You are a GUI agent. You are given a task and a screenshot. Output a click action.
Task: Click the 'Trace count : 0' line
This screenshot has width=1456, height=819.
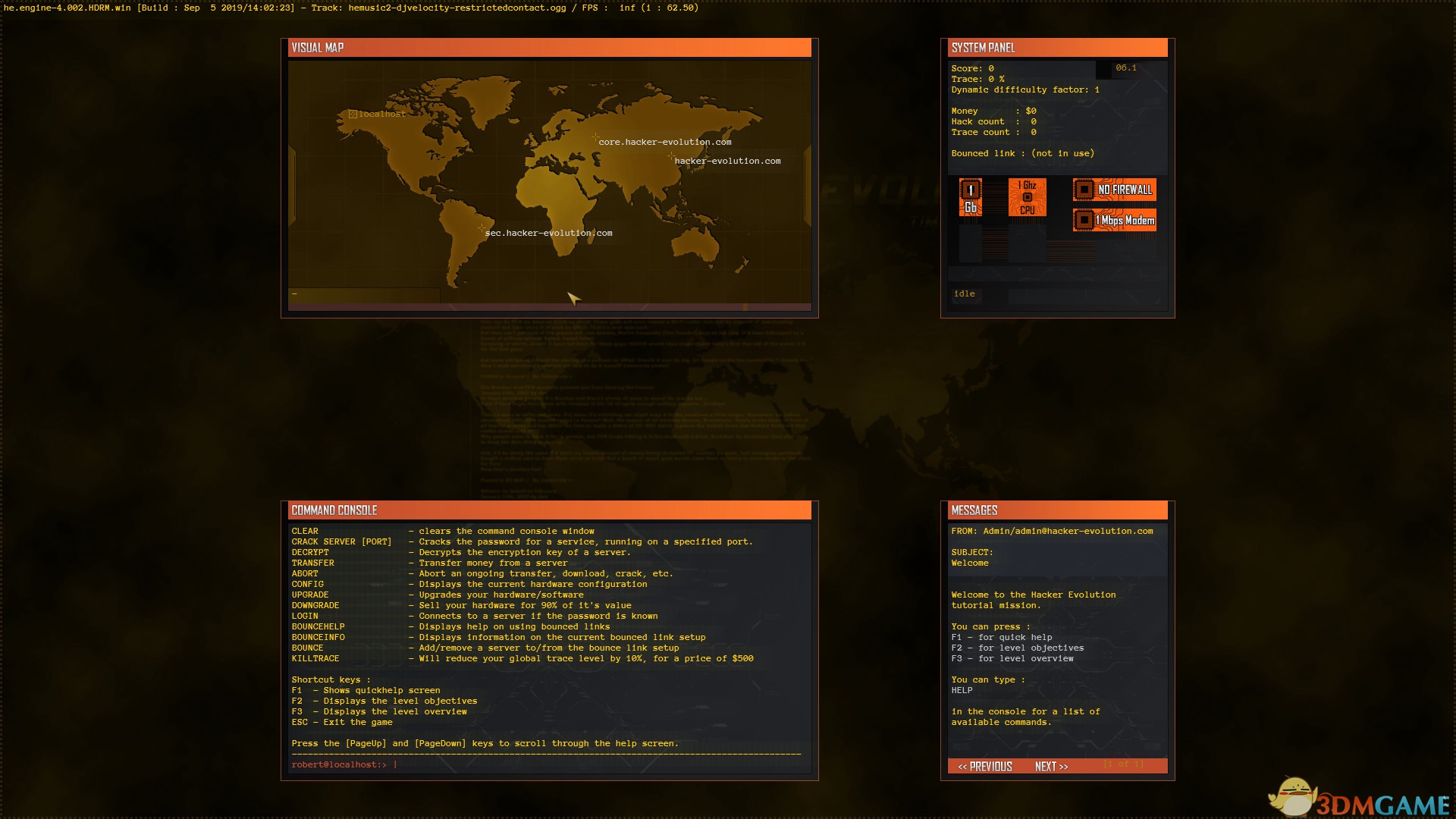pyautogui.click(x=993, y=133)
